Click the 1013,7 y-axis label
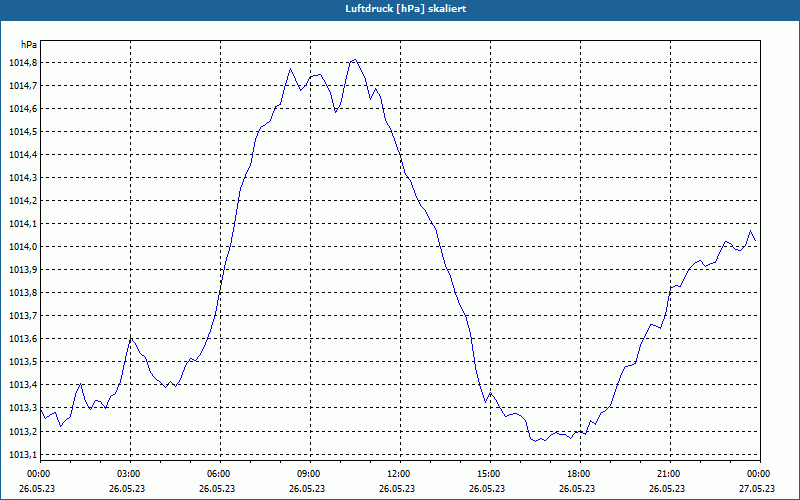 click(x=23, y=316)
